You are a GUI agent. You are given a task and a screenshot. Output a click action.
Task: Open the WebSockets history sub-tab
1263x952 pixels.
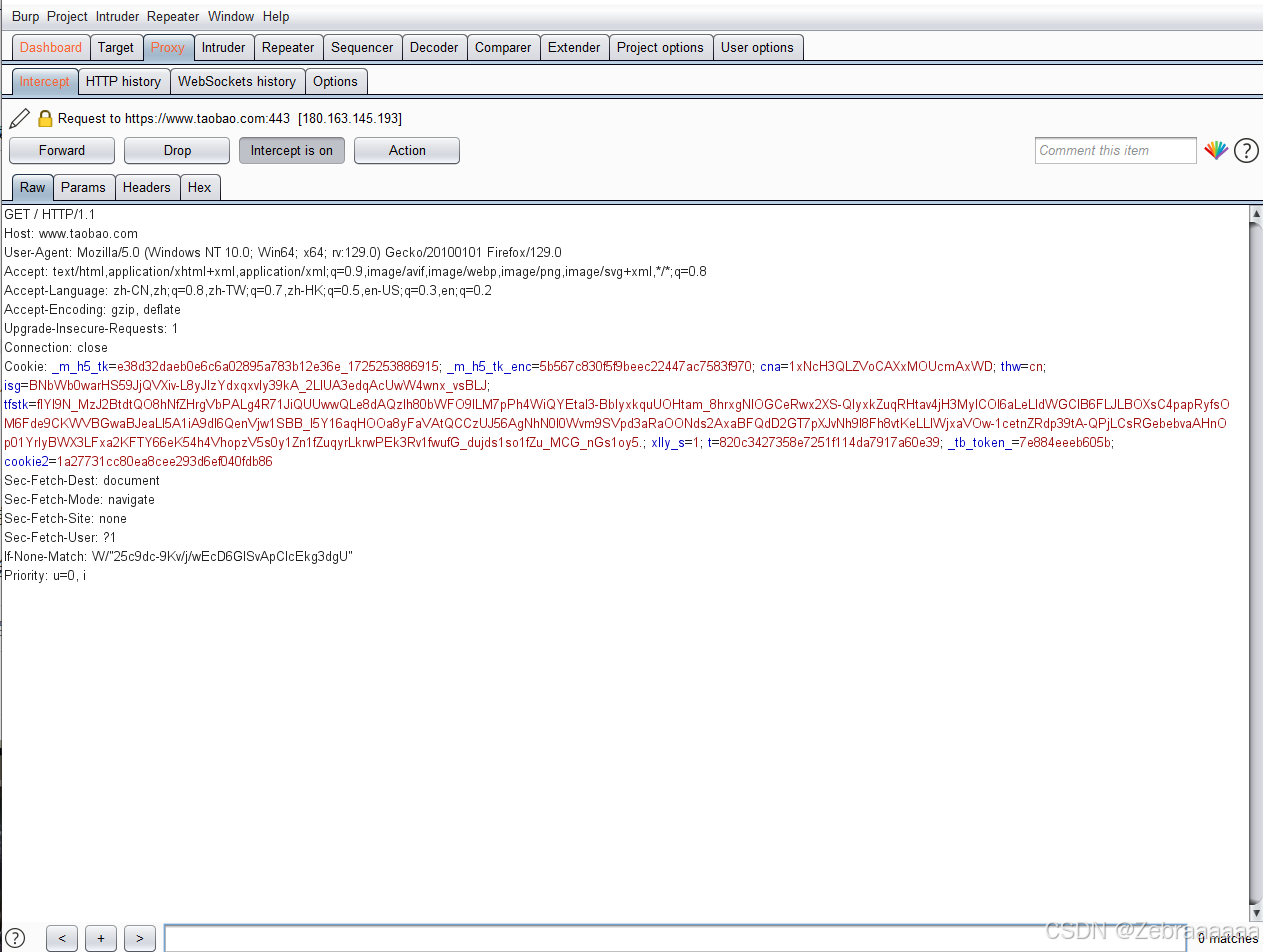click(237, 81)
